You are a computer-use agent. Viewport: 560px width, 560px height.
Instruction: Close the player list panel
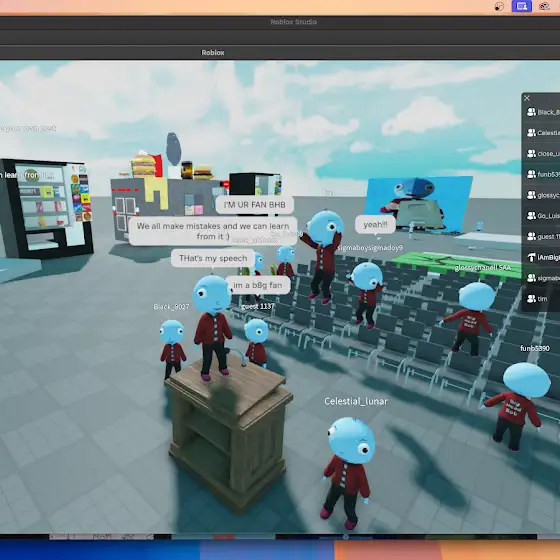[x=527, y=98]
